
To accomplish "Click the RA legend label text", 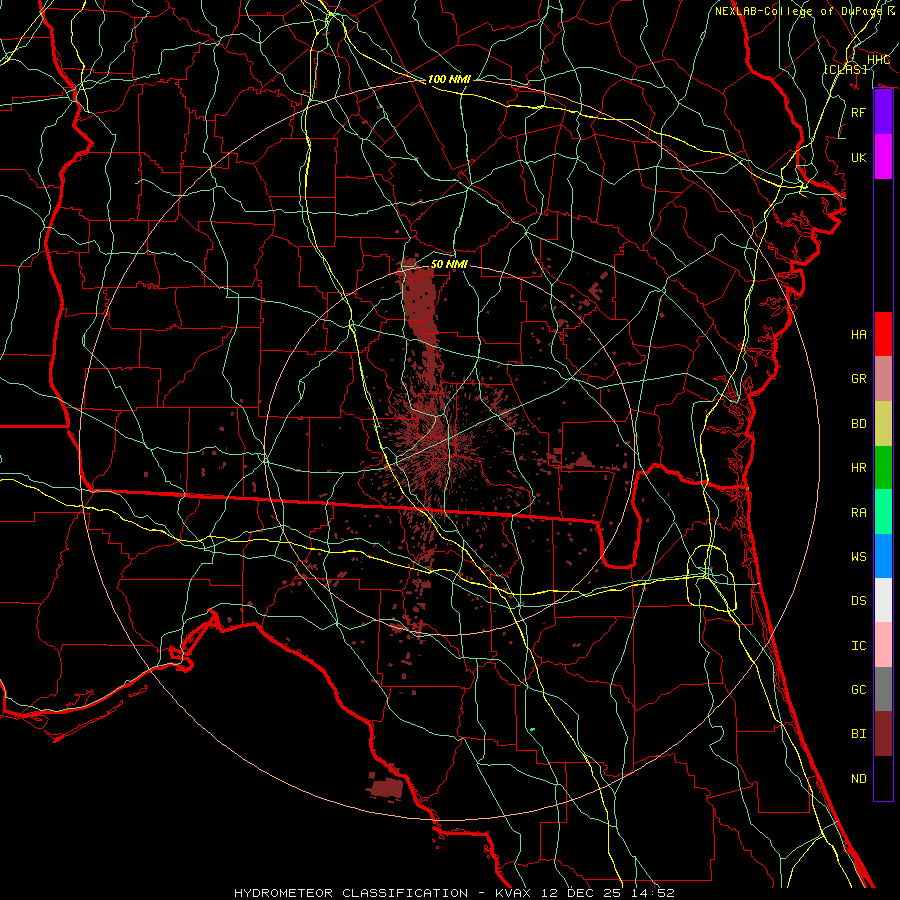I will (859, 513).
